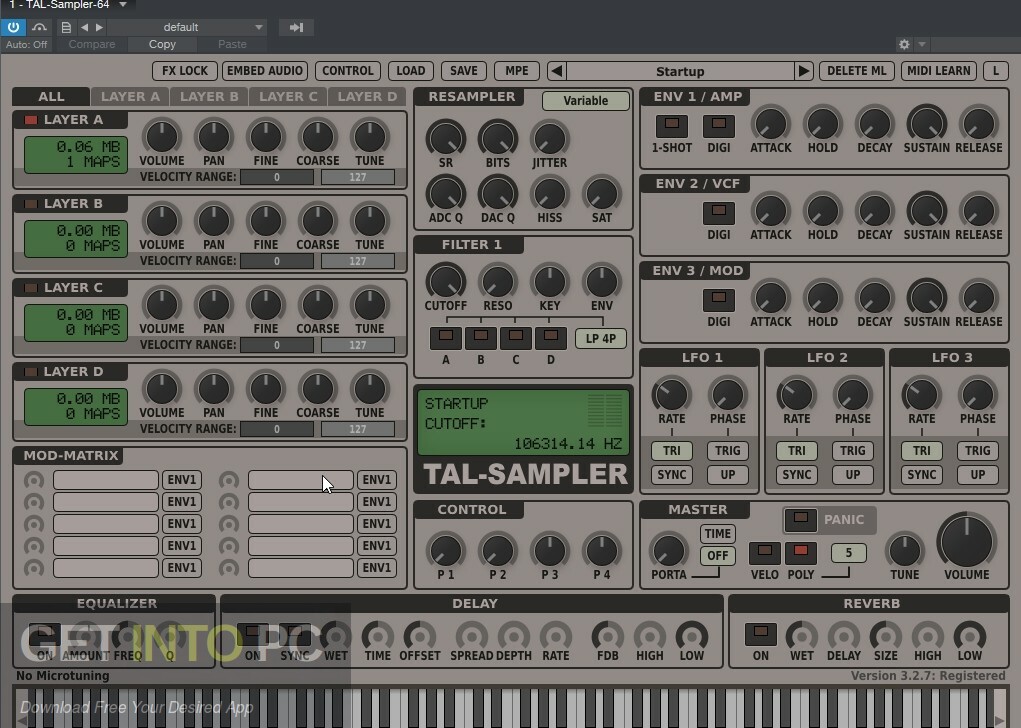The image size is (1021, 728).
Task: Open LFO 1 TRI waveform selector
Action: (x=671, y=451)
